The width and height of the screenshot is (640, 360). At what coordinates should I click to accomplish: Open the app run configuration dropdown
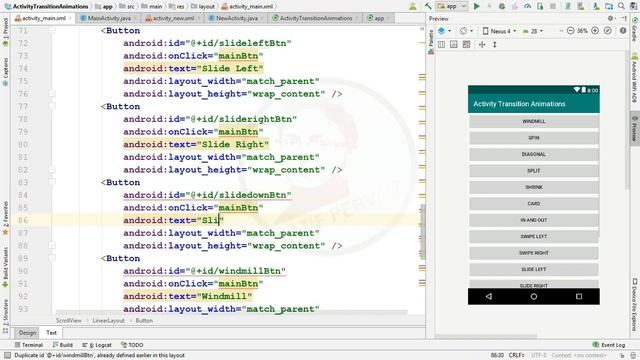452,6
